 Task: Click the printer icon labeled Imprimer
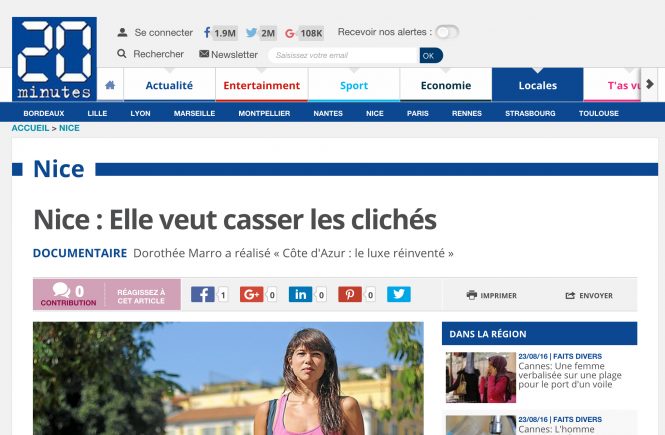coord(472,295)
